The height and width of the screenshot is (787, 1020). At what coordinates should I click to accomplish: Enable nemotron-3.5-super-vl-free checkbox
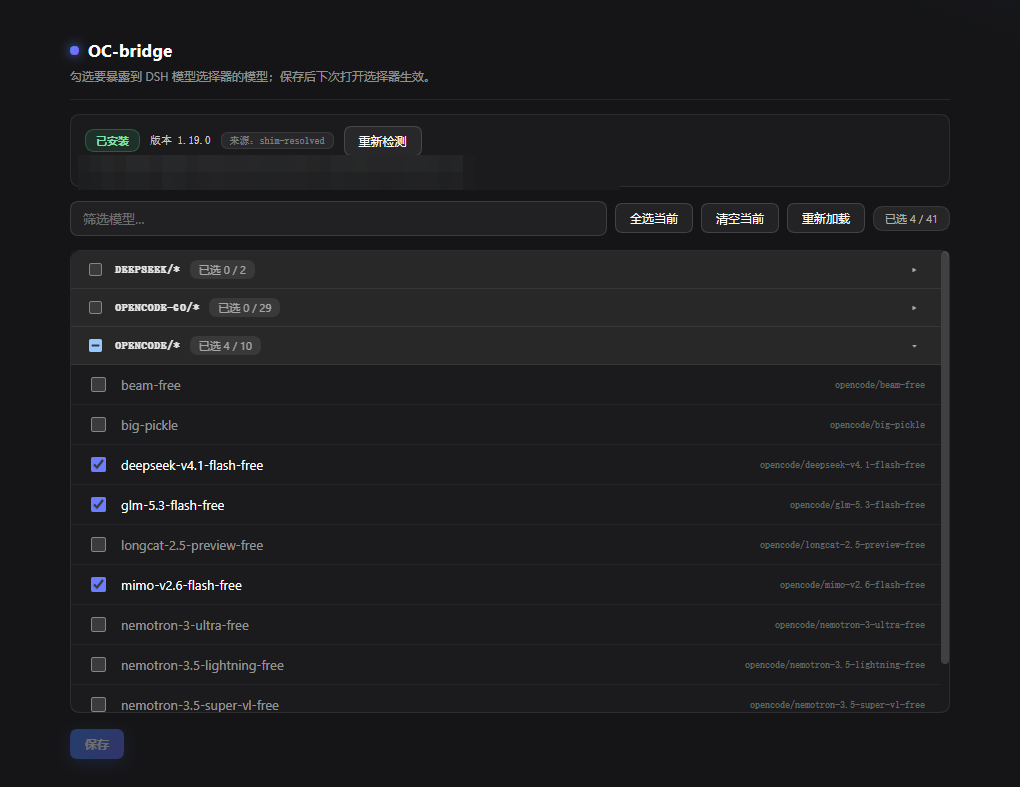point(98,704)
